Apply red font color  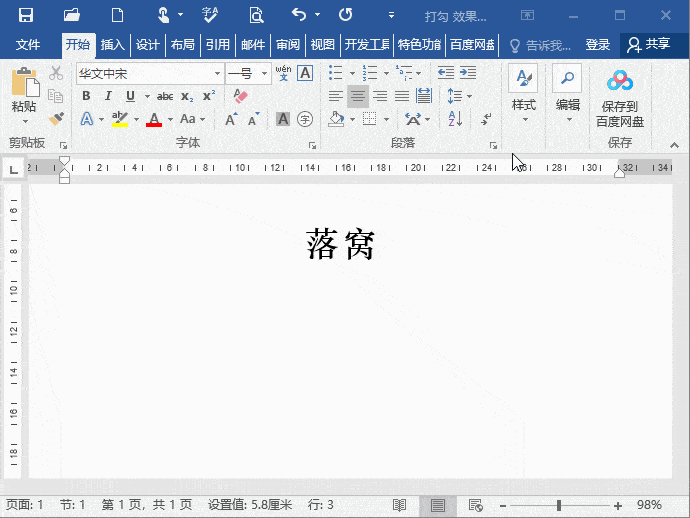(154, 119)
